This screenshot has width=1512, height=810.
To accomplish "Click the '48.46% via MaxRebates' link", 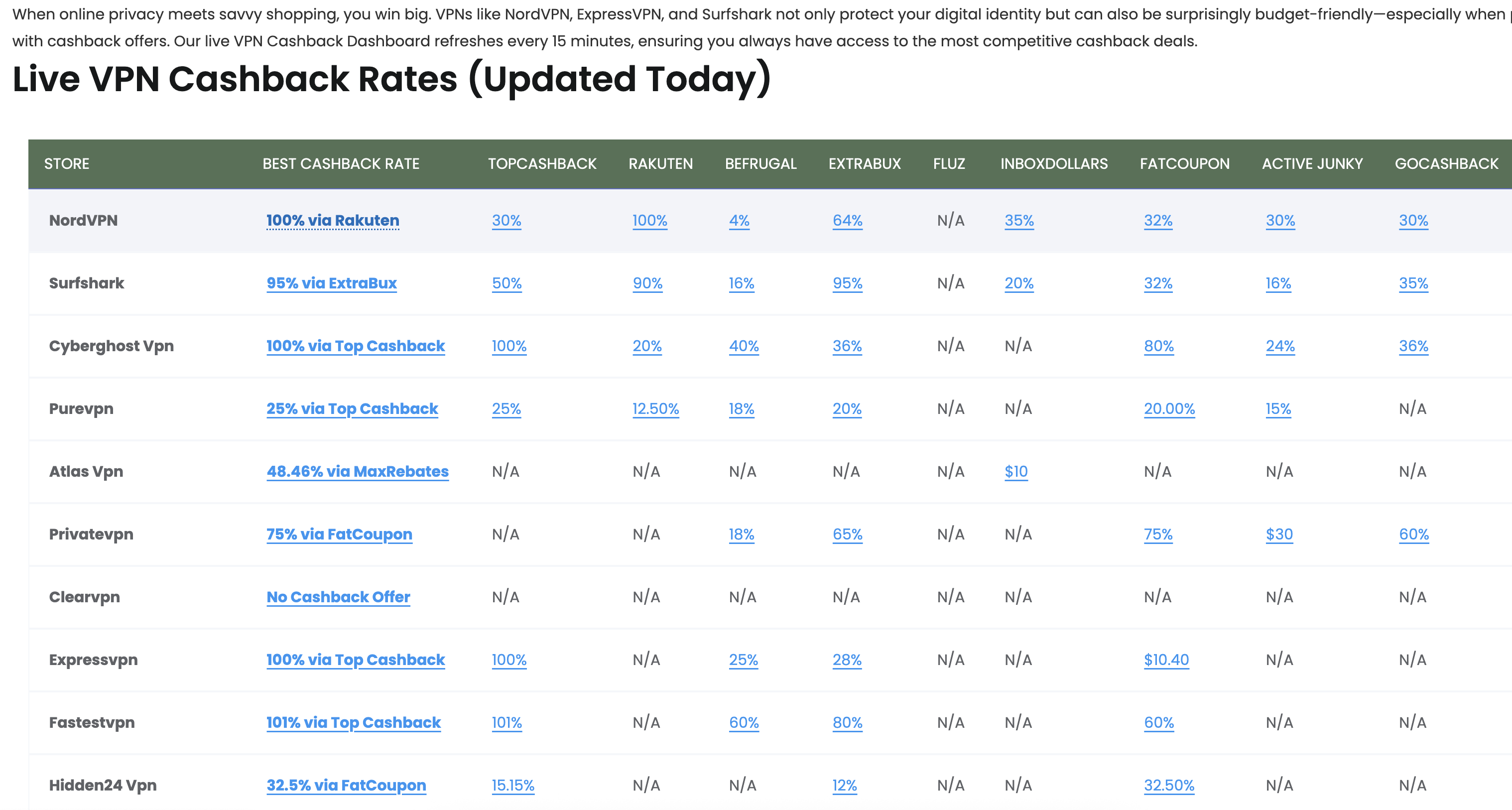I will pos(358,472).
